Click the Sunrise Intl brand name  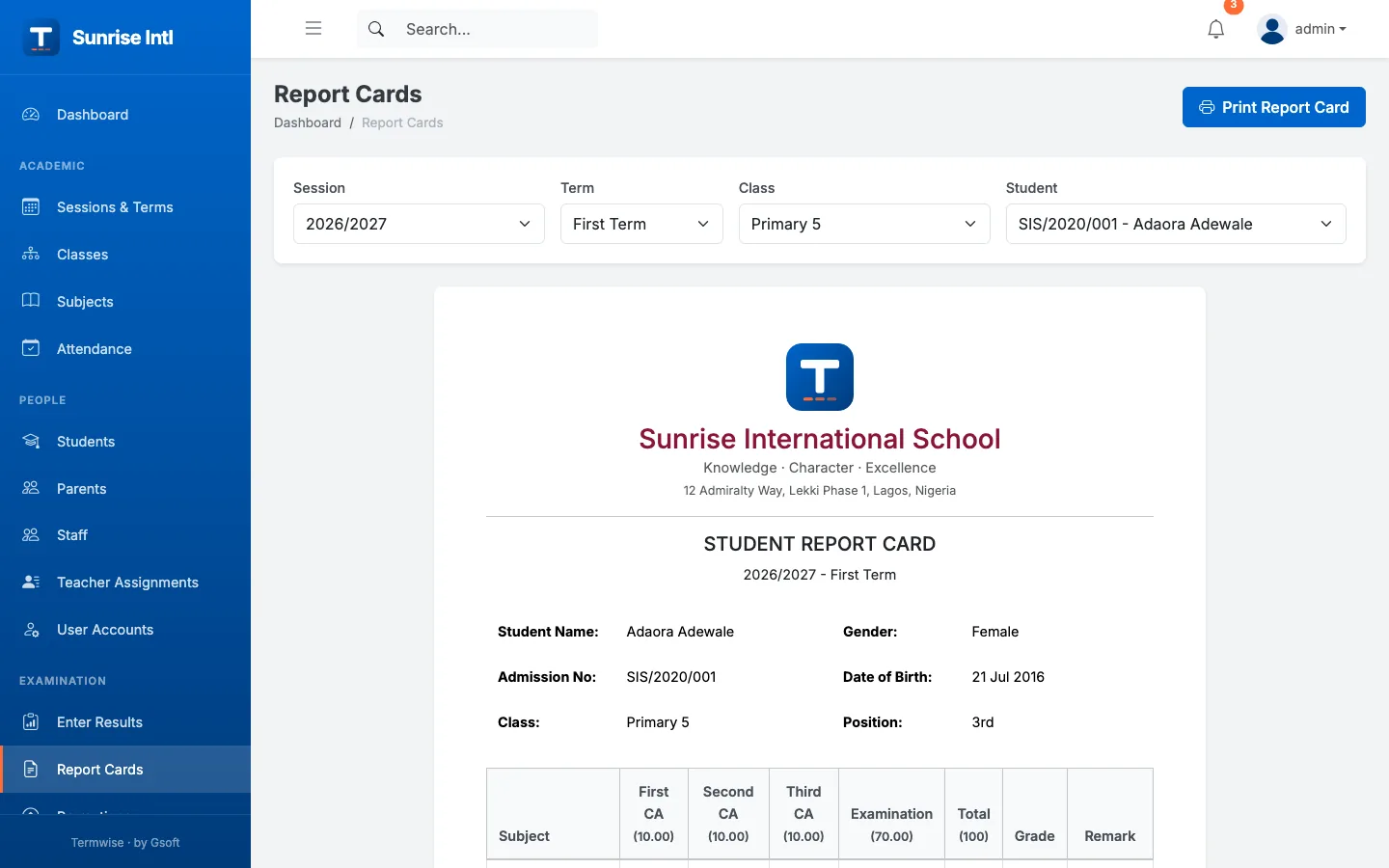tap(123, 38)
